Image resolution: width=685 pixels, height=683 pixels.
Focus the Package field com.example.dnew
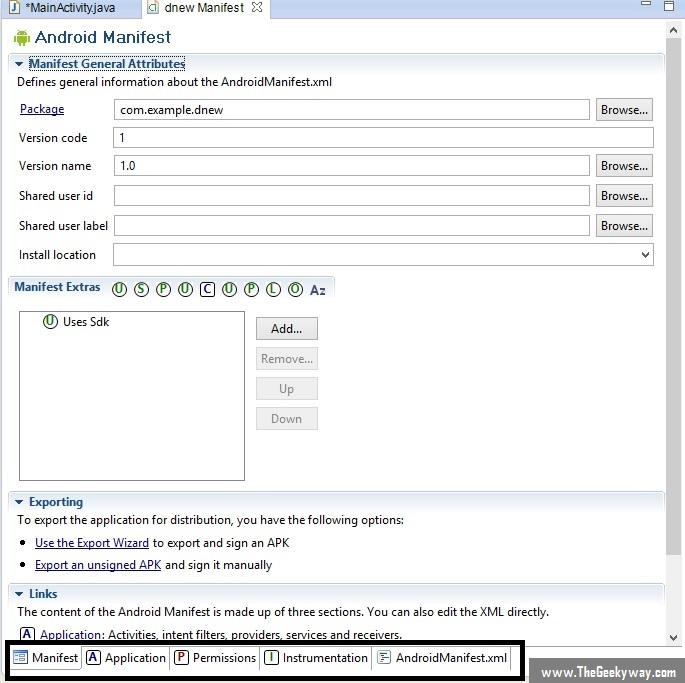click(x=352, y=110)
